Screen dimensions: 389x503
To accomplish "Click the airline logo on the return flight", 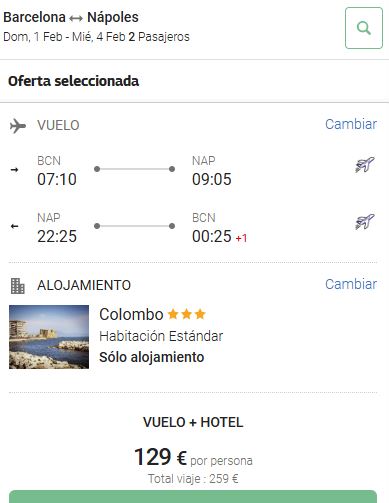I will (365, 222).
